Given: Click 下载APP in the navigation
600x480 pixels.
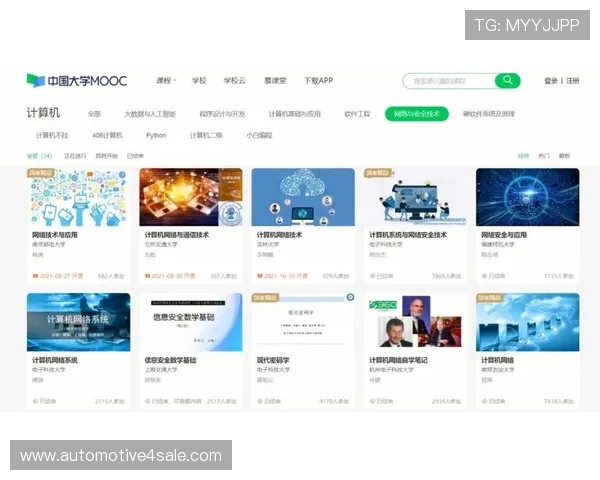Looking at the screenshot, I should (318, 80).
